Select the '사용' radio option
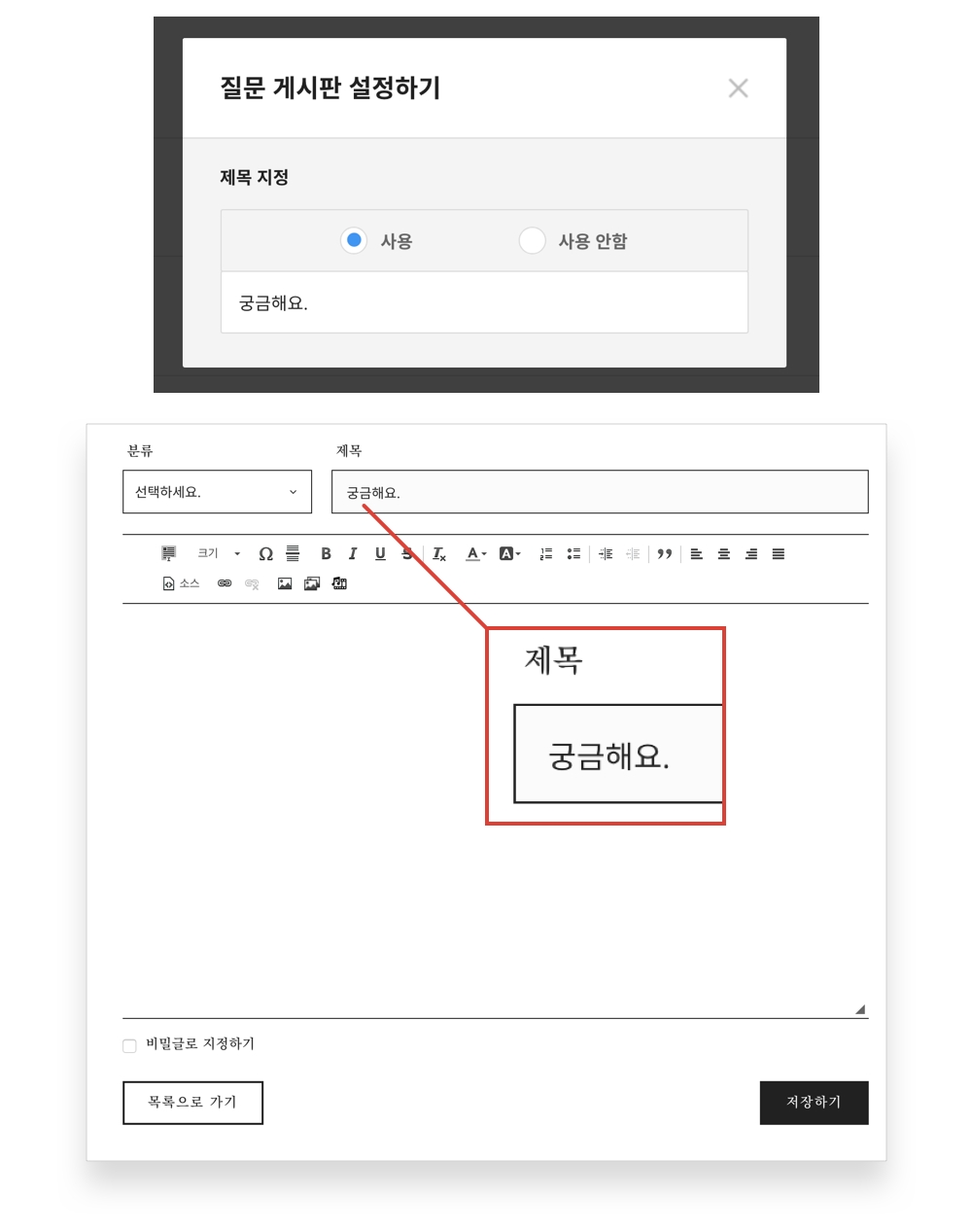This screenshot has height=1232, width=972. 354,240
